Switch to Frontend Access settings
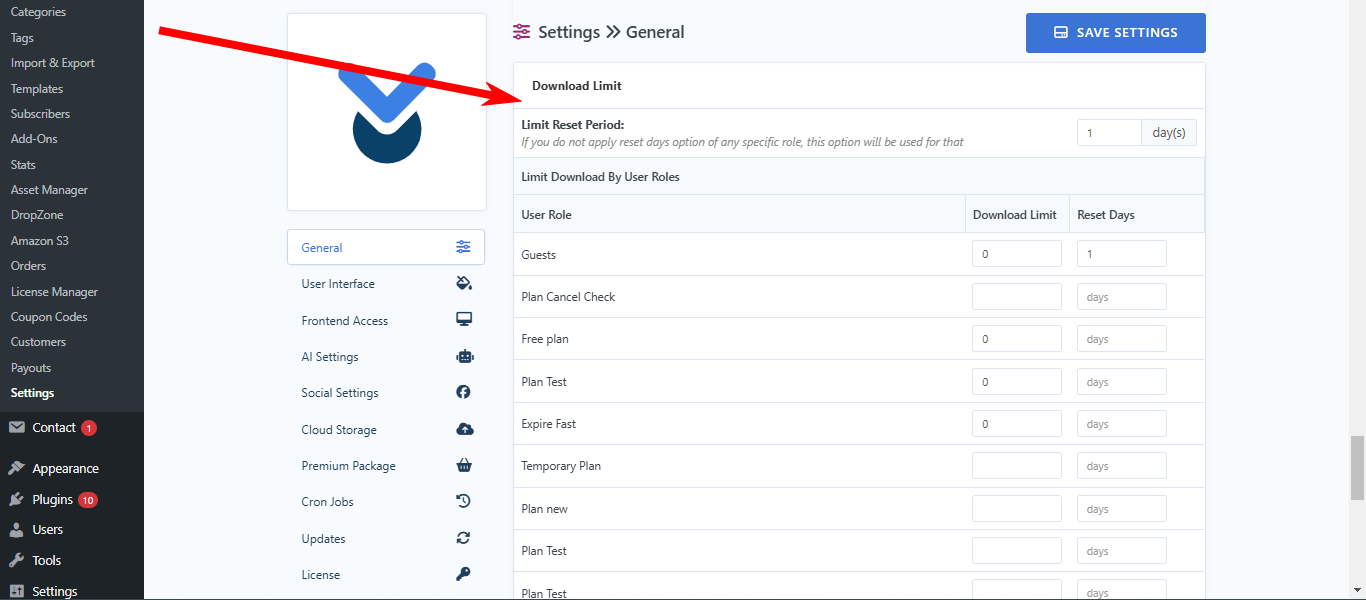 point(386,320)
